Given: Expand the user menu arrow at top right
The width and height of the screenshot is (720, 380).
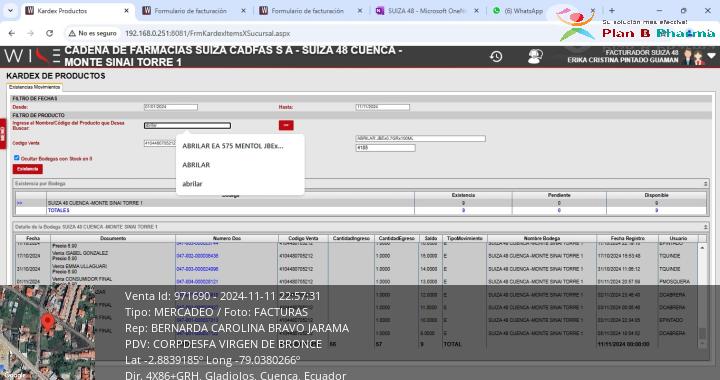Looking at the screenshot, I should pos(712,56).
